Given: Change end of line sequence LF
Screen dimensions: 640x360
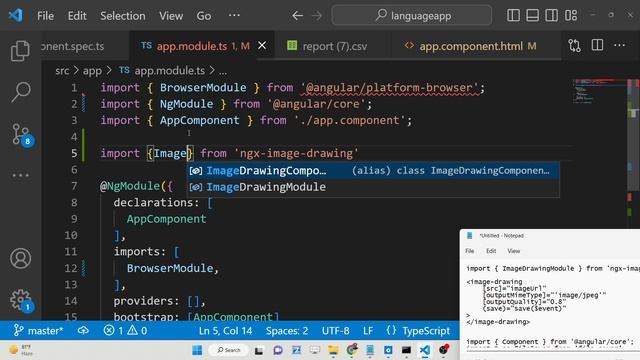Looking at the screenshot, I should (368, 331).
